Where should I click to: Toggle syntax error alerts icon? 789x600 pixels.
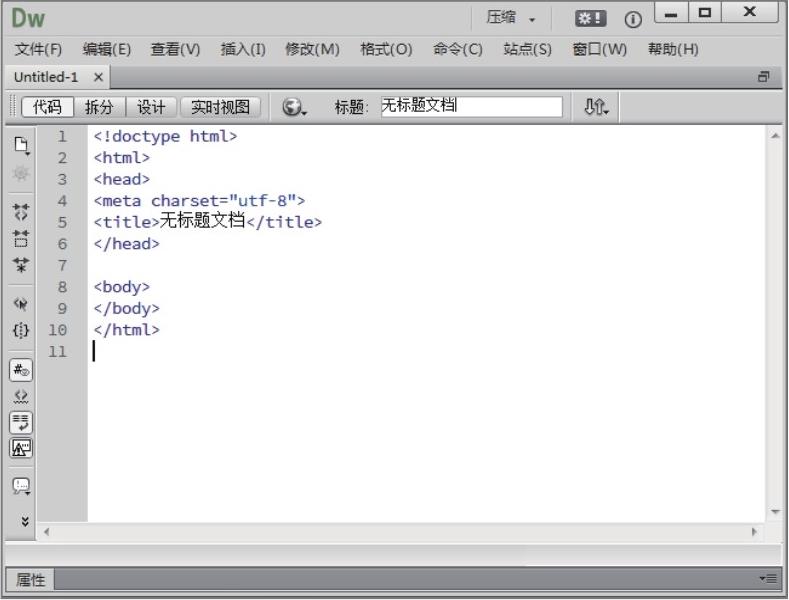(21, 447)
